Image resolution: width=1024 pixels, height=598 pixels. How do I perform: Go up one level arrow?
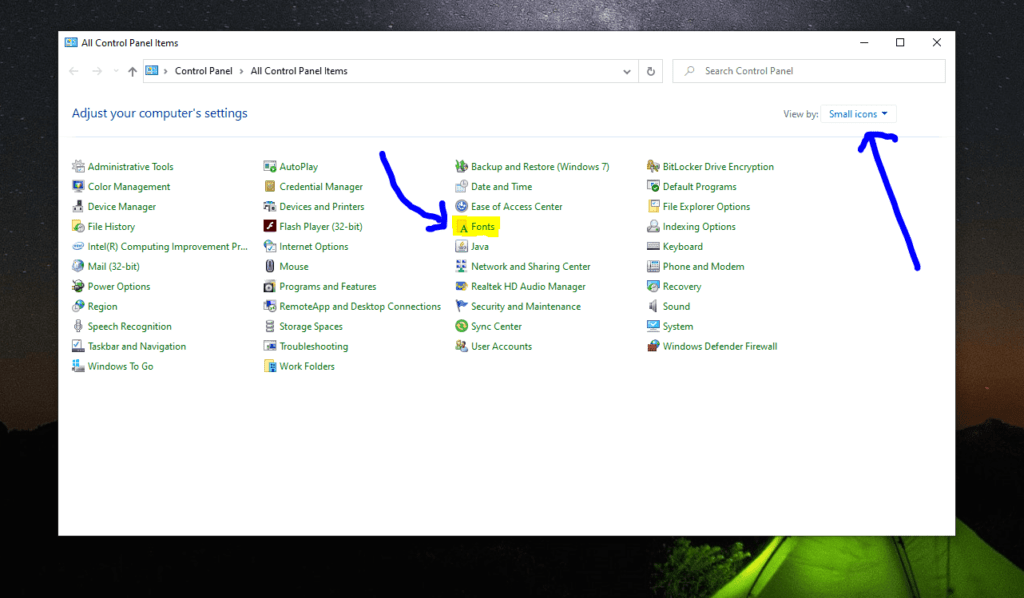[x=133, y=71]
